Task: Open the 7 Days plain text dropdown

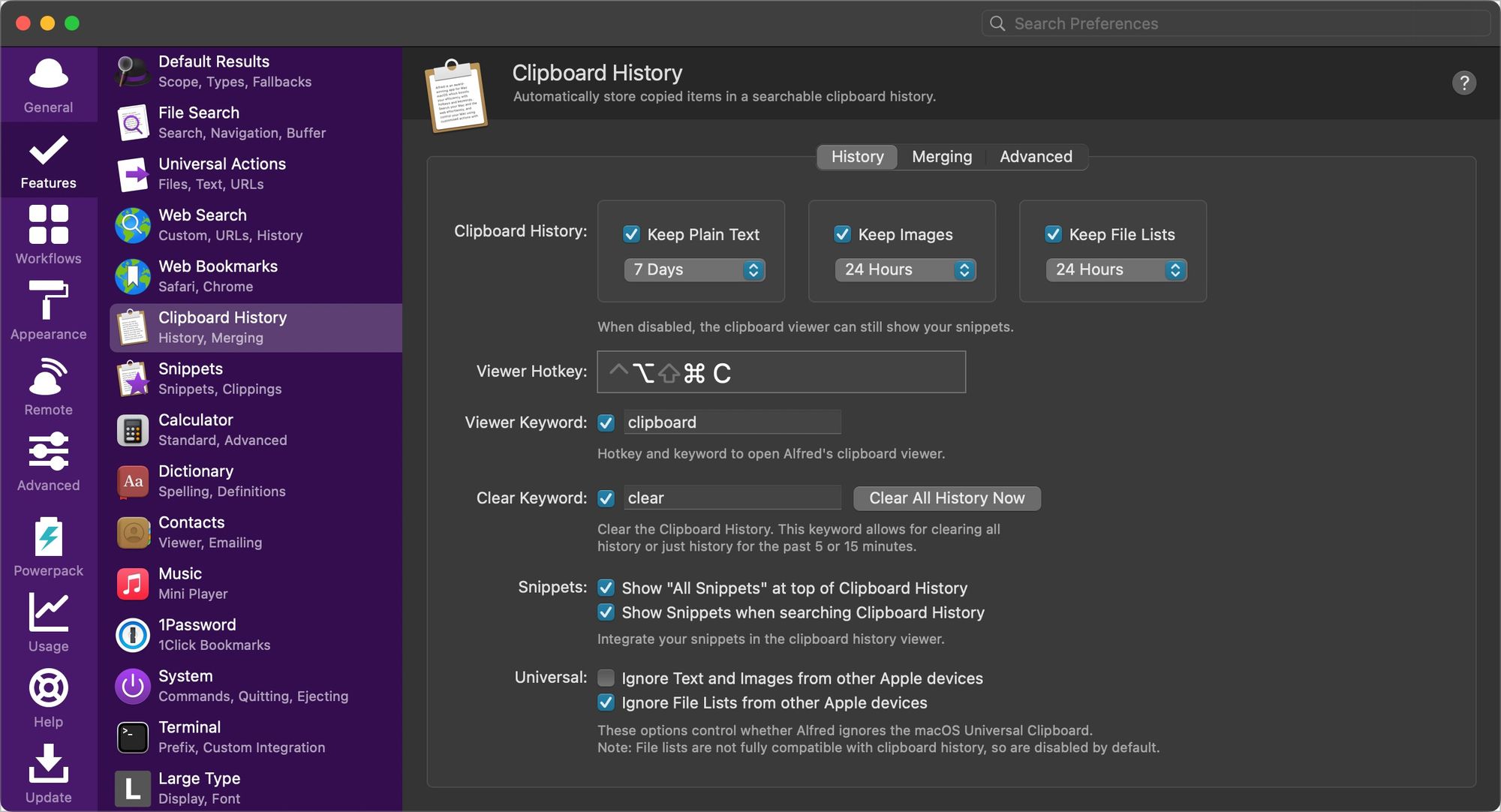Action: [694, 269]
